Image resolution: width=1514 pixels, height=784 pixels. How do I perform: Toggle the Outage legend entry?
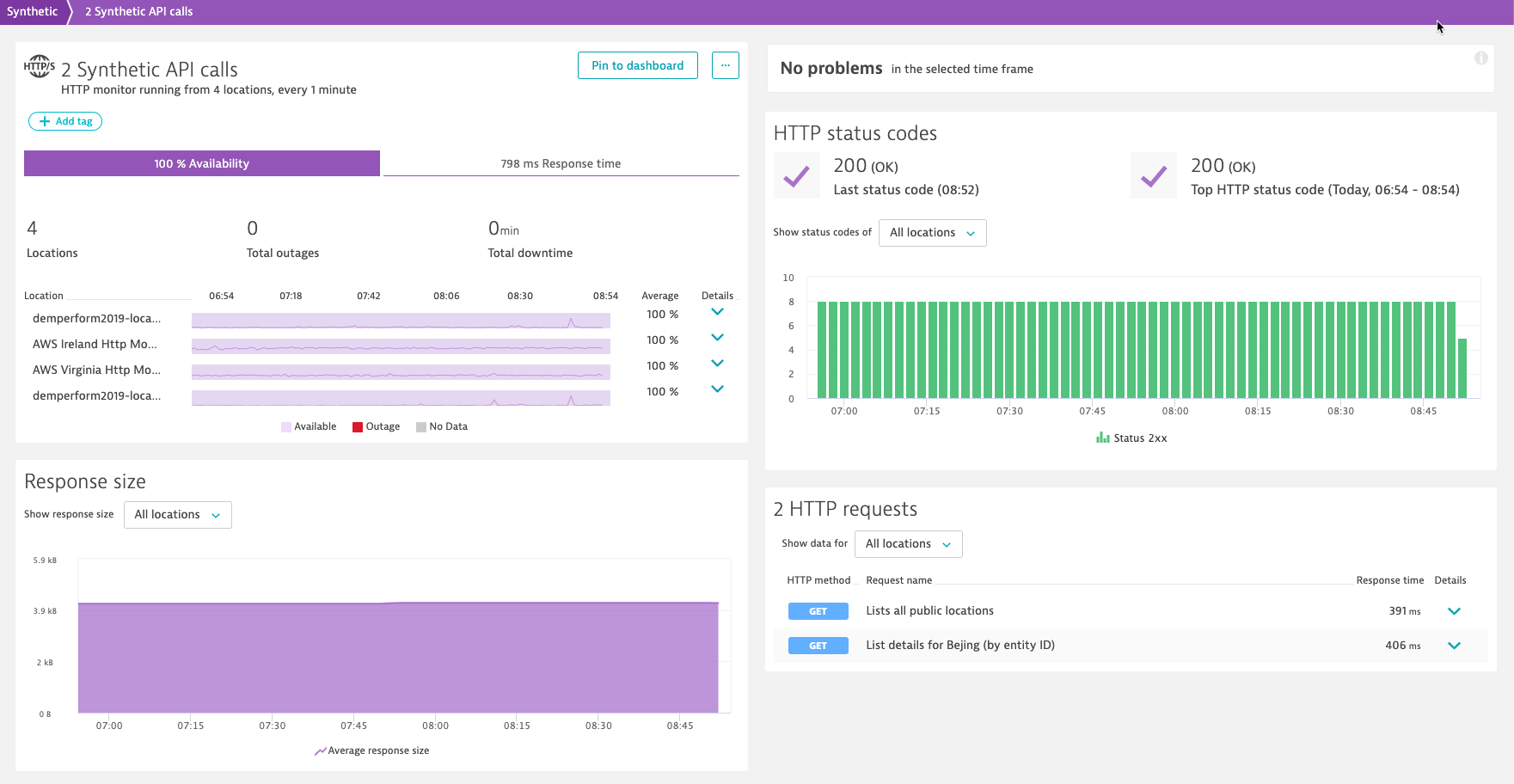[376, 426]
